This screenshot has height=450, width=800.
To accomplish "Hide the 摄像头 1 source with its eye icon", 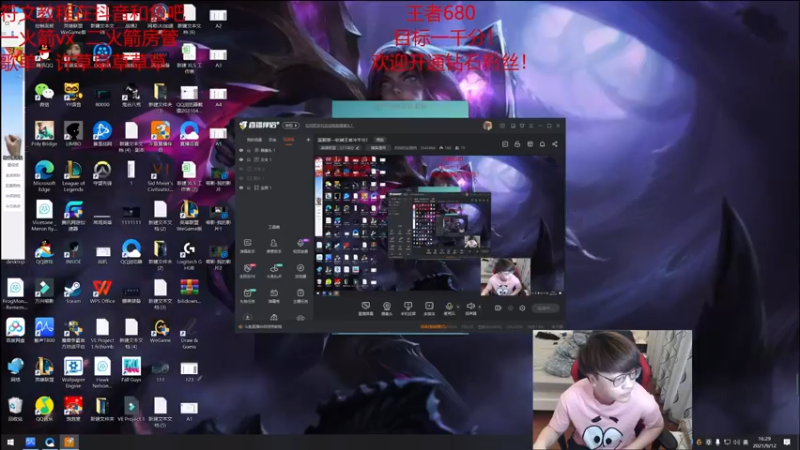I will 241,151.
